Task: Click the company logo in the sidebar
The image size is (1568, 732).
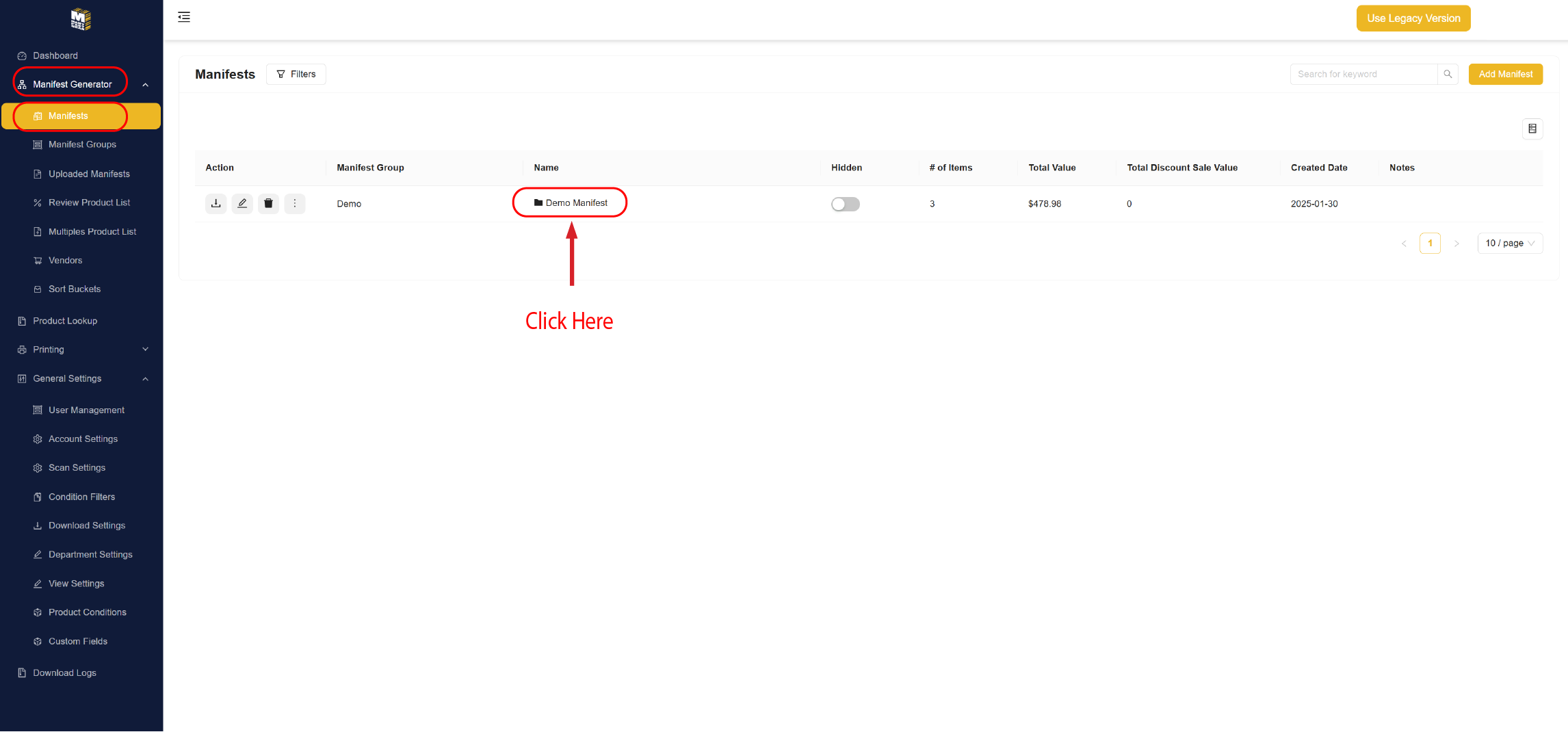Action: coord(81,19)
